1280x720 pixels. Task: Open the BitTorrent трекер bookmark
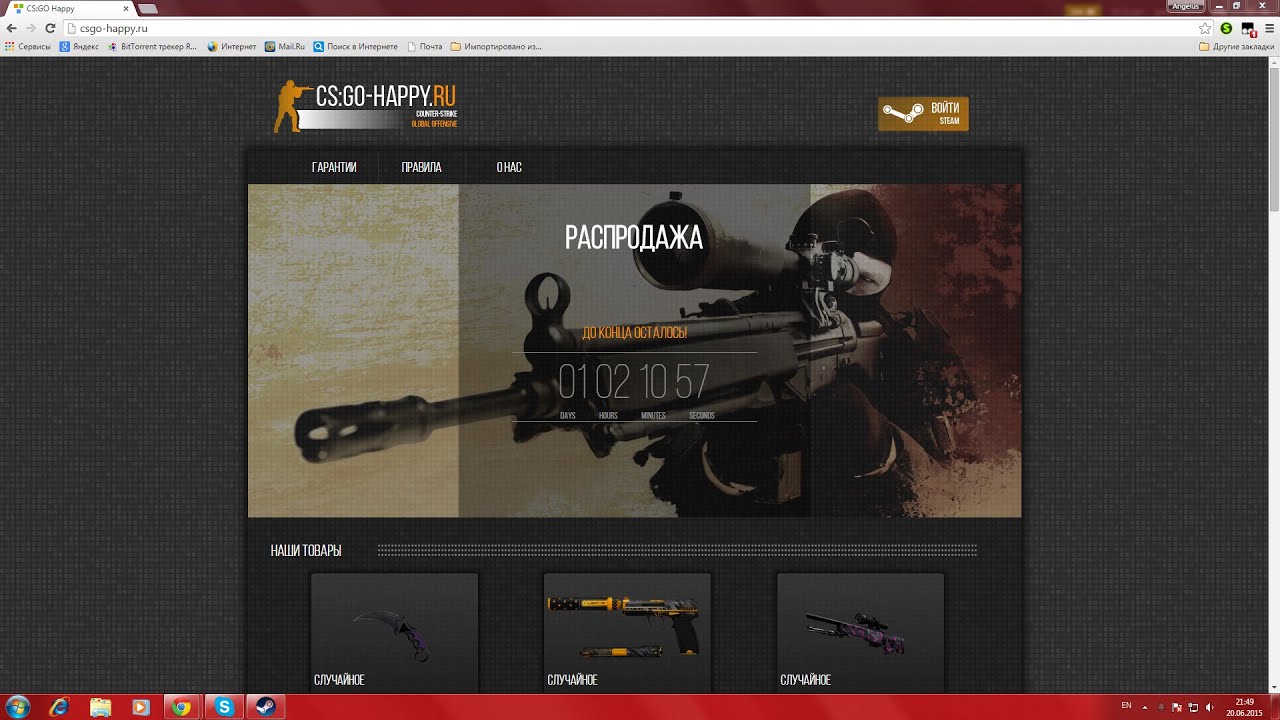152,46
